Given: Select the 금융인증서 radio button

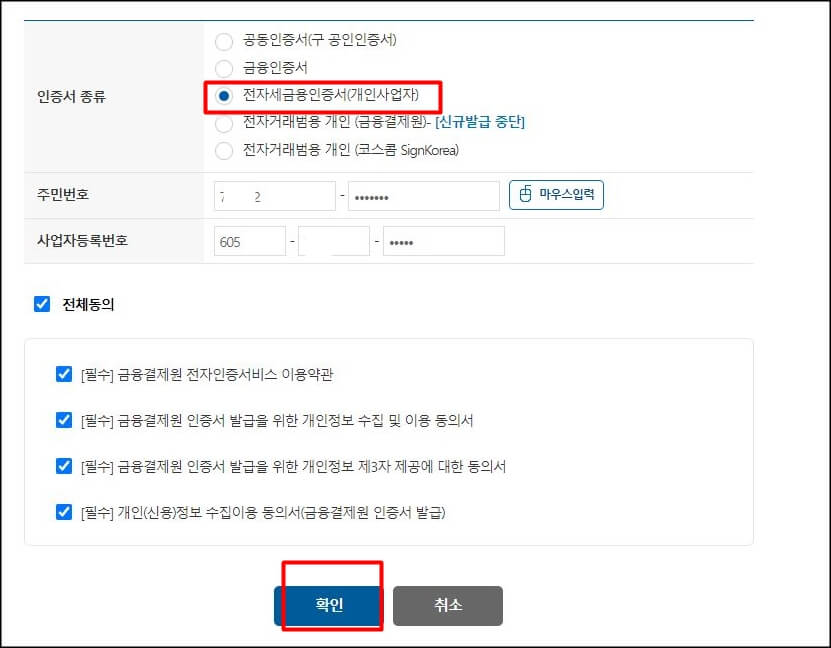Looking at the screenshot, I should pyautogui.click(x=224, y=69).
